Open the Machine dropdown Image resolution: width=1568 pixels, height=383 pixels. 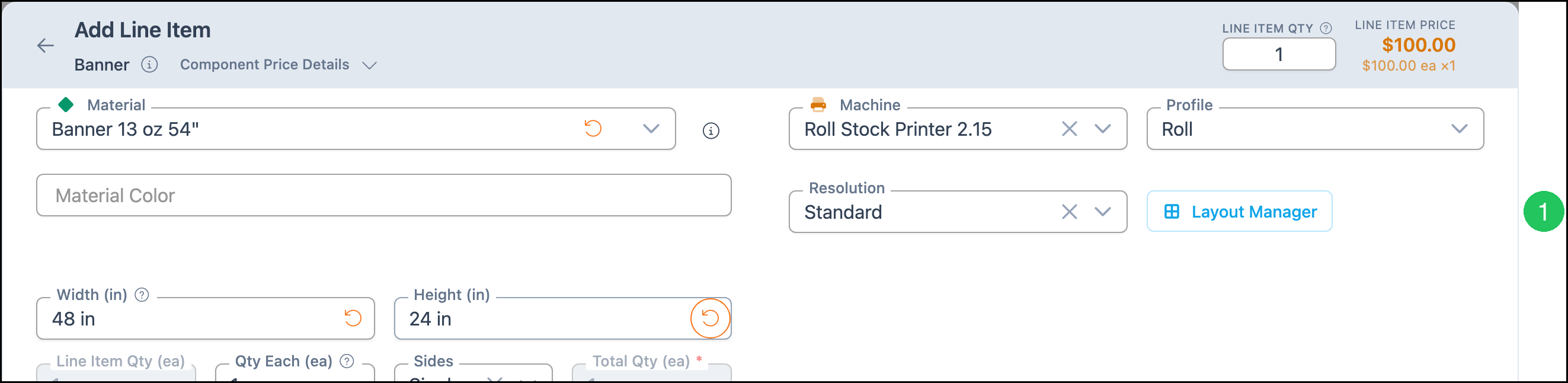click(x=1102, y=129)
